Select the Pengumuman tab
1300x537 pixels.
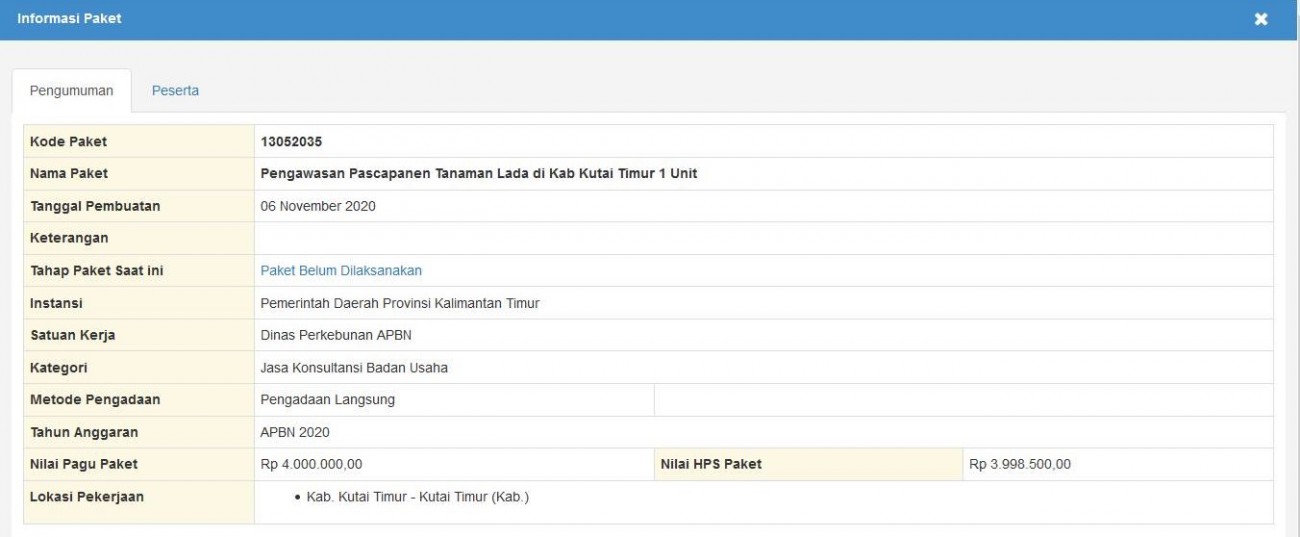tap(71, 91)
